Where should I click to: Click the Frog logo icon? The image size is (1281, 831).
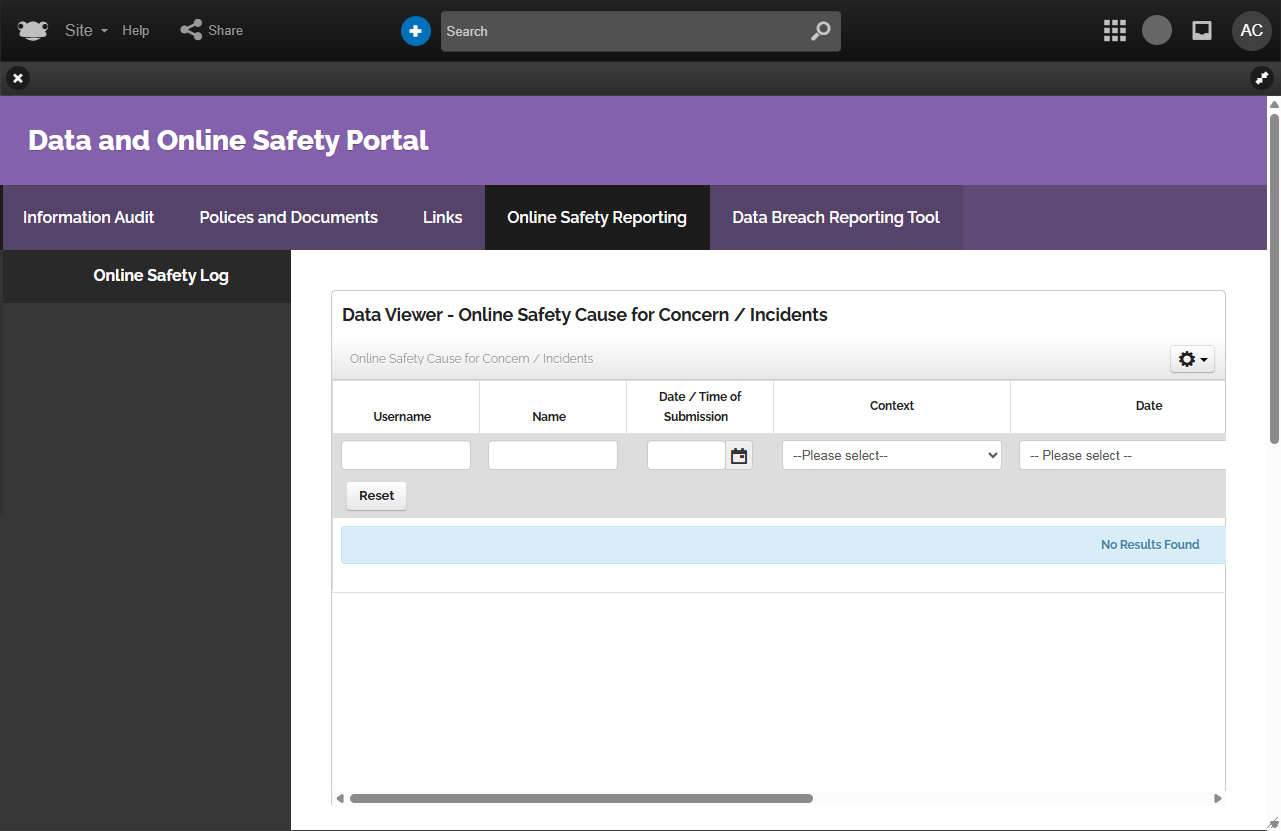pos(33,30)
